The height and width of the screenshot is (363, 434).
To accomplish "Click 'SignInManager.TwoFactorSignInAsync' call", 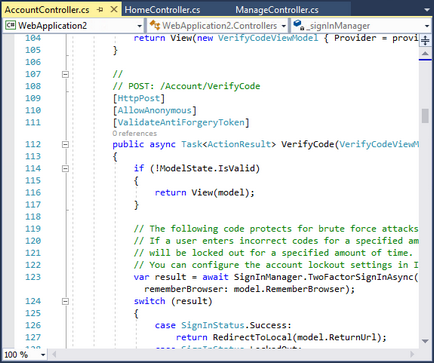I will point(323,277).
